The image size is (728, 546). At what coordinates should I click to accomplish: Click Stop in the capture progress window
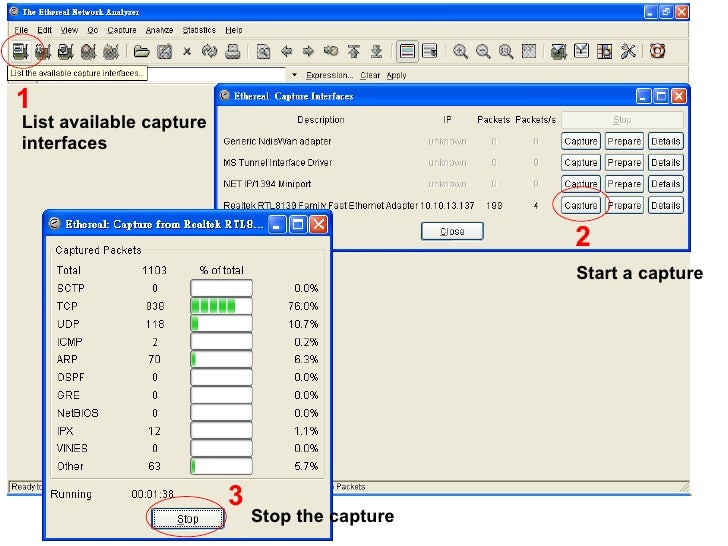(188, 519)
